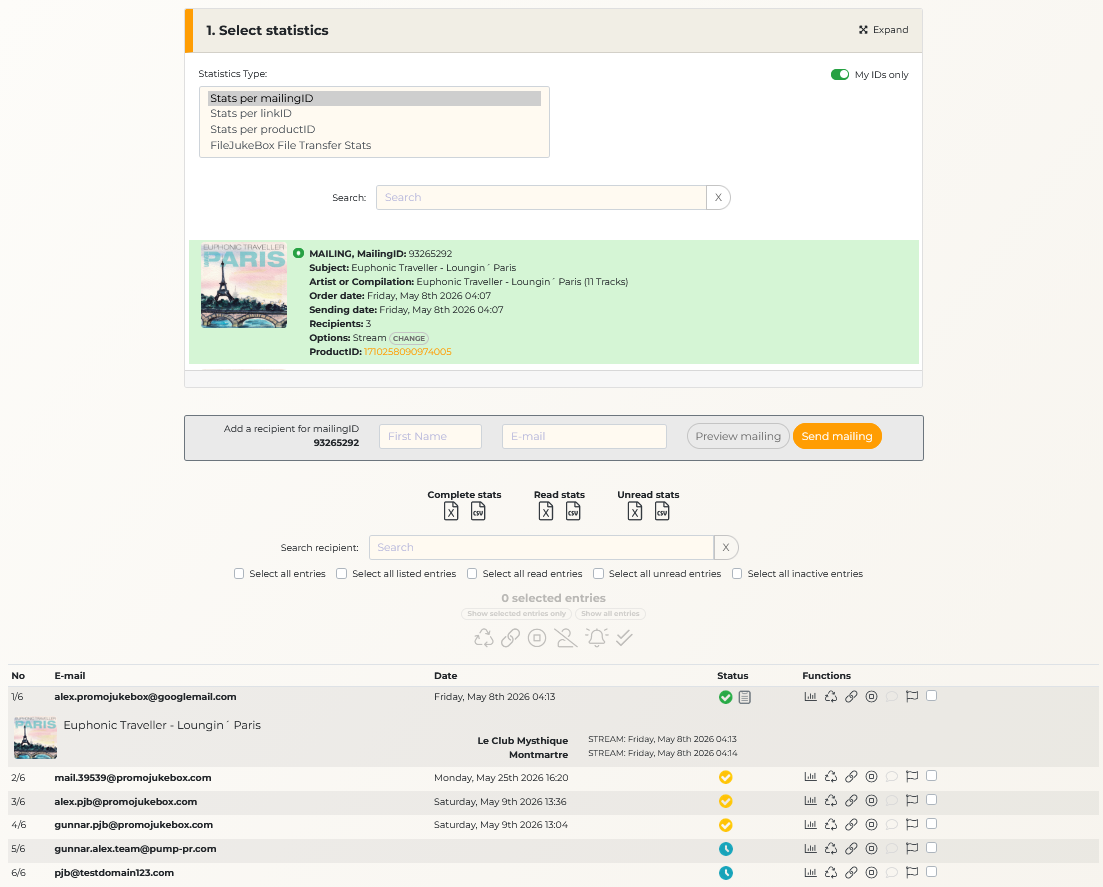Click link icon for mail.39539@promojukebox.com
The image size is (1103, 887).
[851, 777]
